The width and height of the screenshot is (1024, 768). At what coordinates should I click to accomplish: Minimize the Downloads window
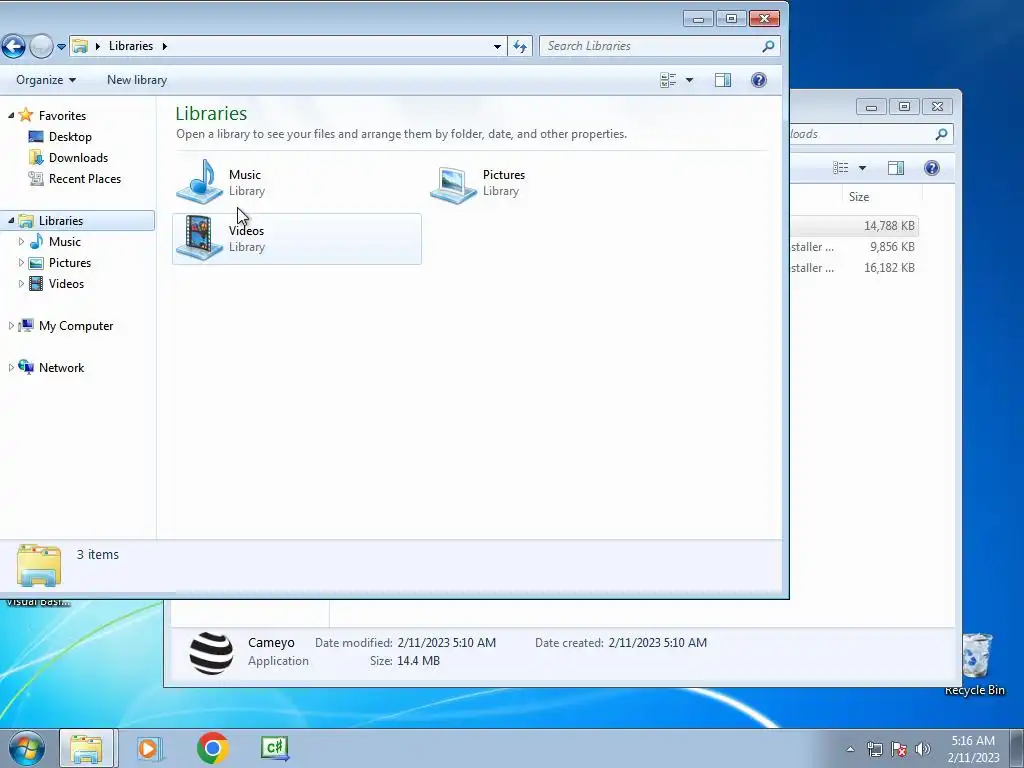871,107
